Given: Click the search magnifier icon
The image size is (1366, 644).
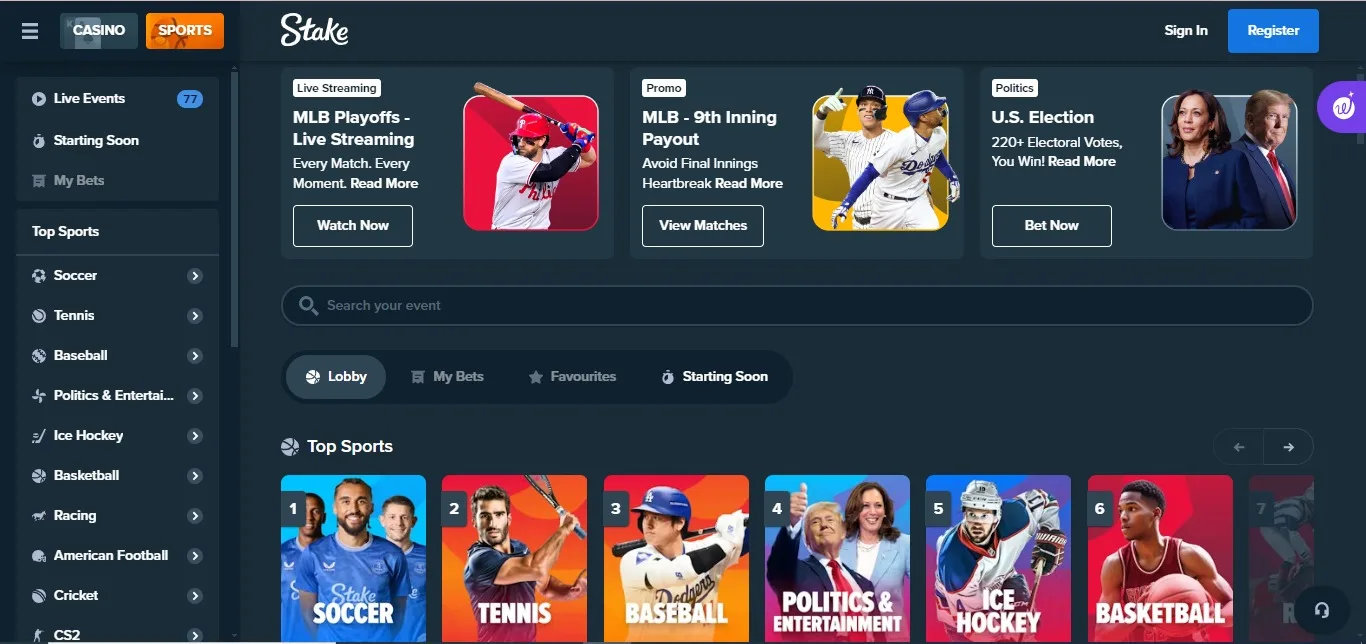Looking at the screenshot, I should (x=308, y=305).
